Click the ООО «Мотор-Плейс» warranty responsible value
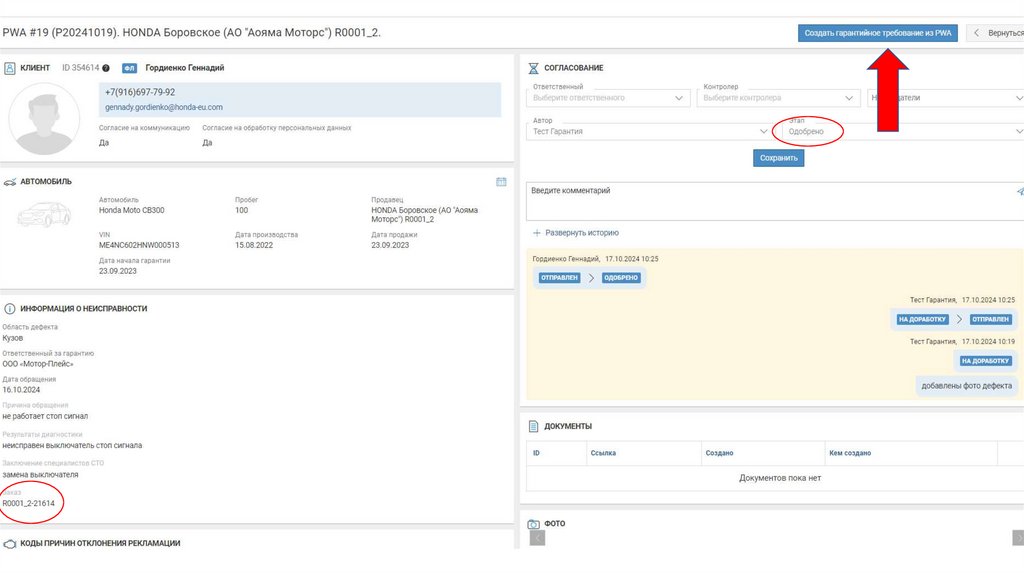Image resolution: width=1024 pixels, height=574 pixels. (x=38, y=364)
